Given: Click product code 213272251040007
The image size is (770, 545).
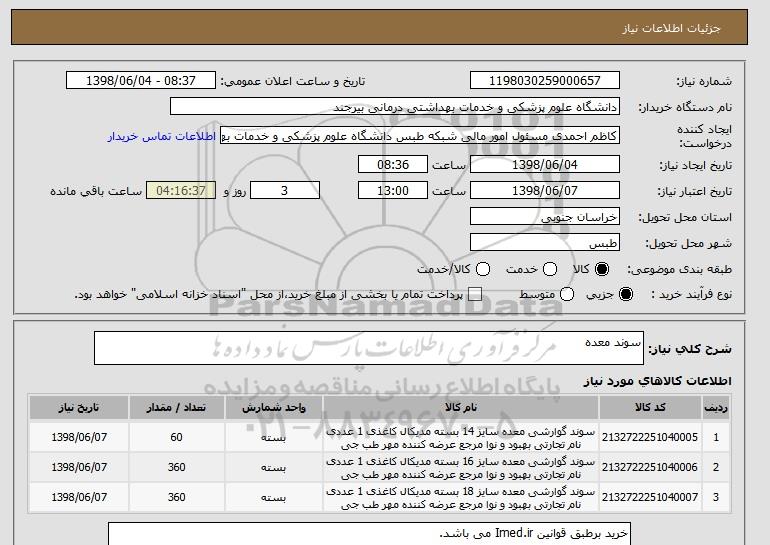Looking at the screenshot, I should 650,497.
